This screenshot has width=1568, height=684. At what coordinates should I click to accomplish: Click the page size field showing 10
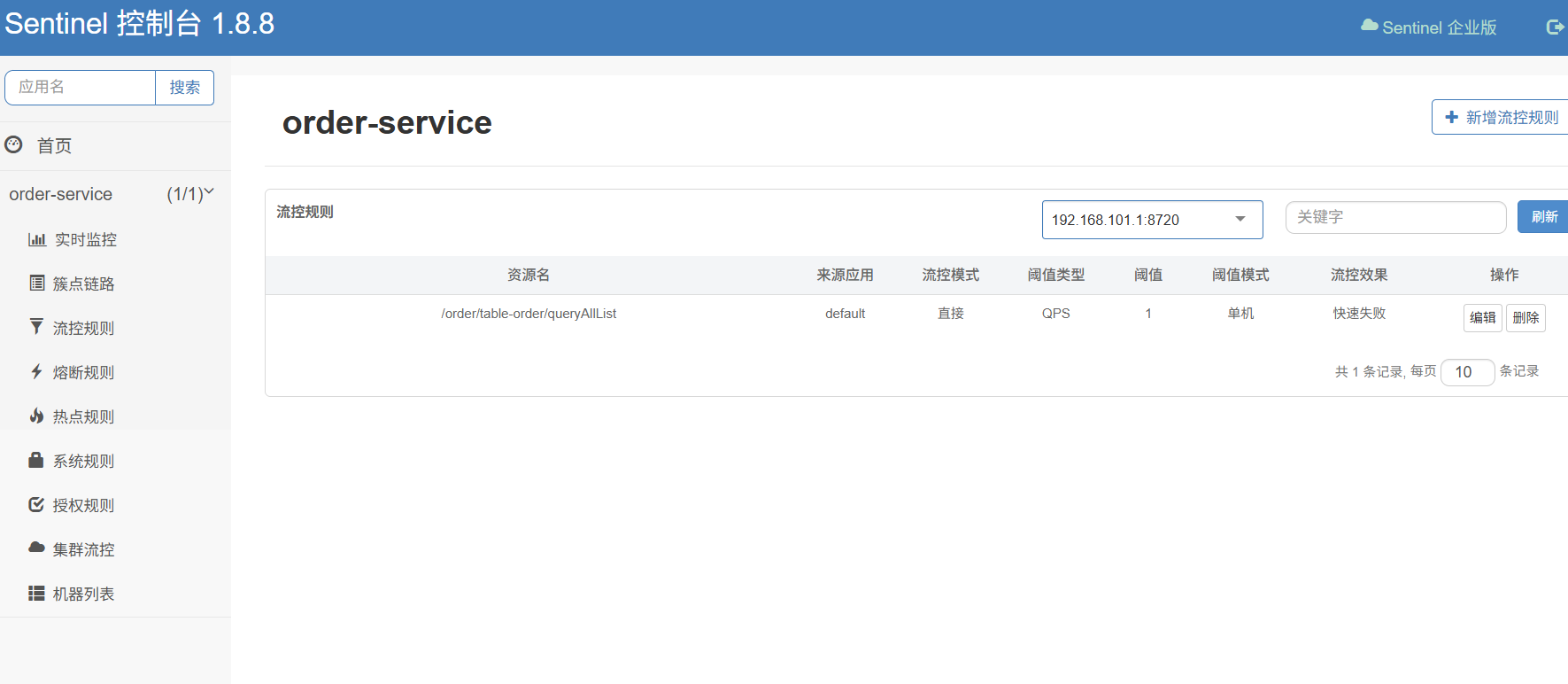[x=1467, y=372]
